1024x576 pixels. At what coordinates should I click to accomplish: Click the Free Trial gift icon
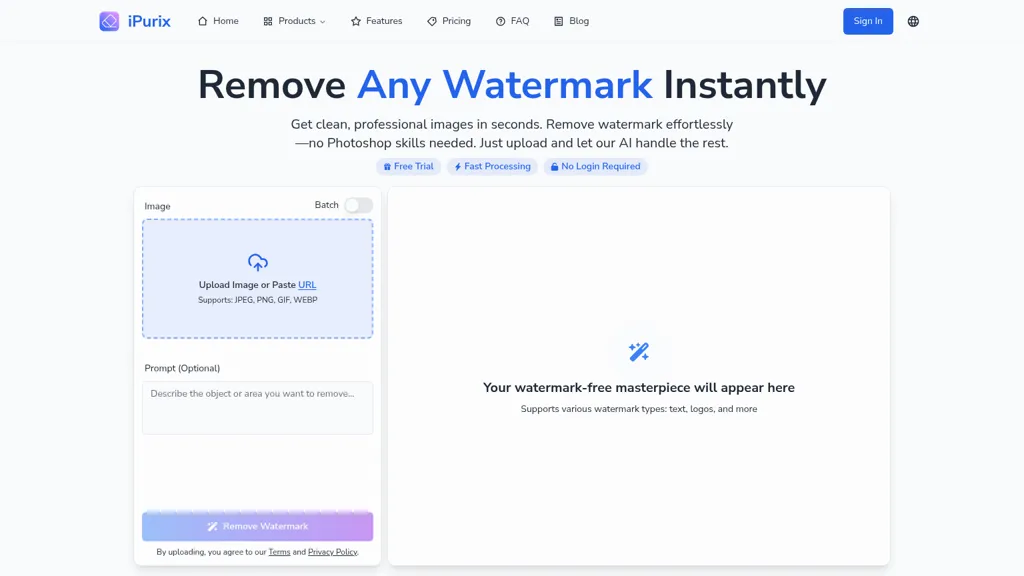[x=387, y=167]
